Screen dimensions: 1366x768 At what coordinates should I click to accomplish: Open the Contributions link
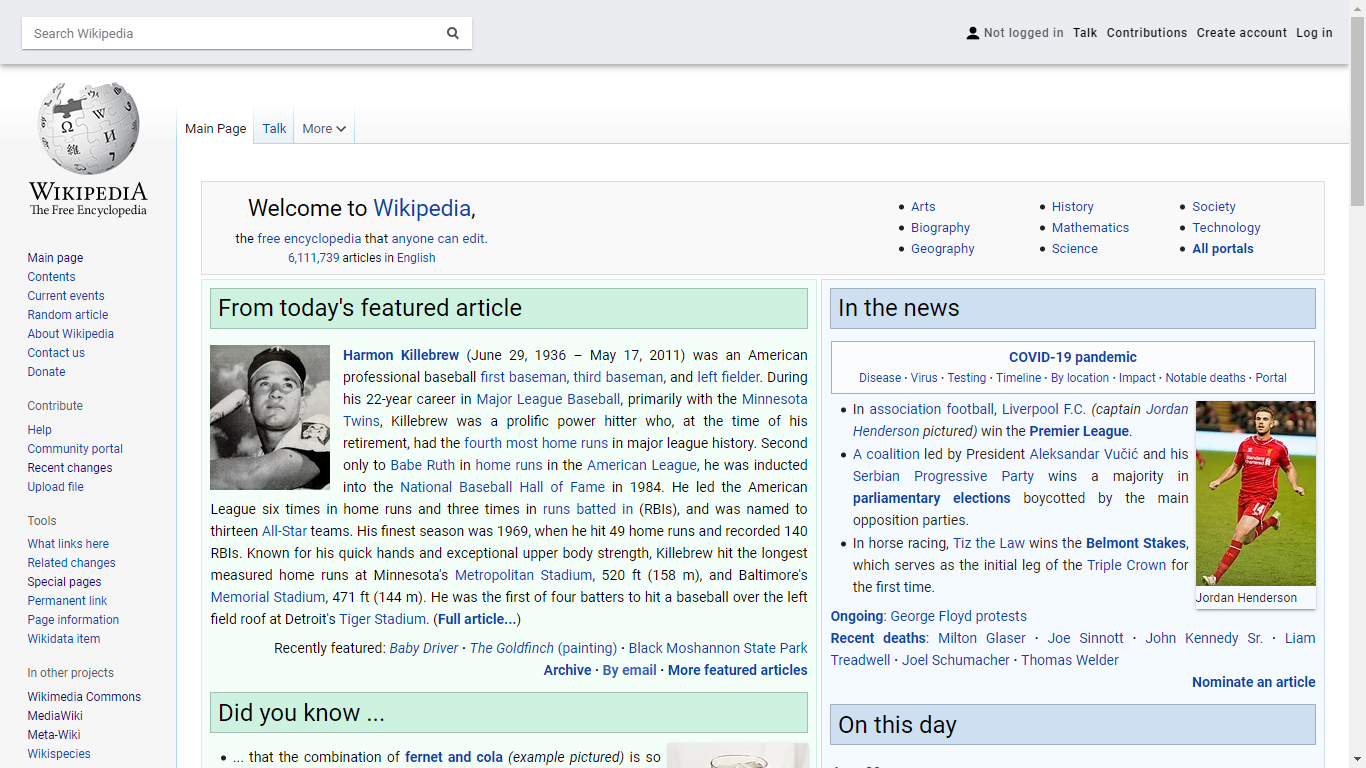click(x=1147, y=33)
